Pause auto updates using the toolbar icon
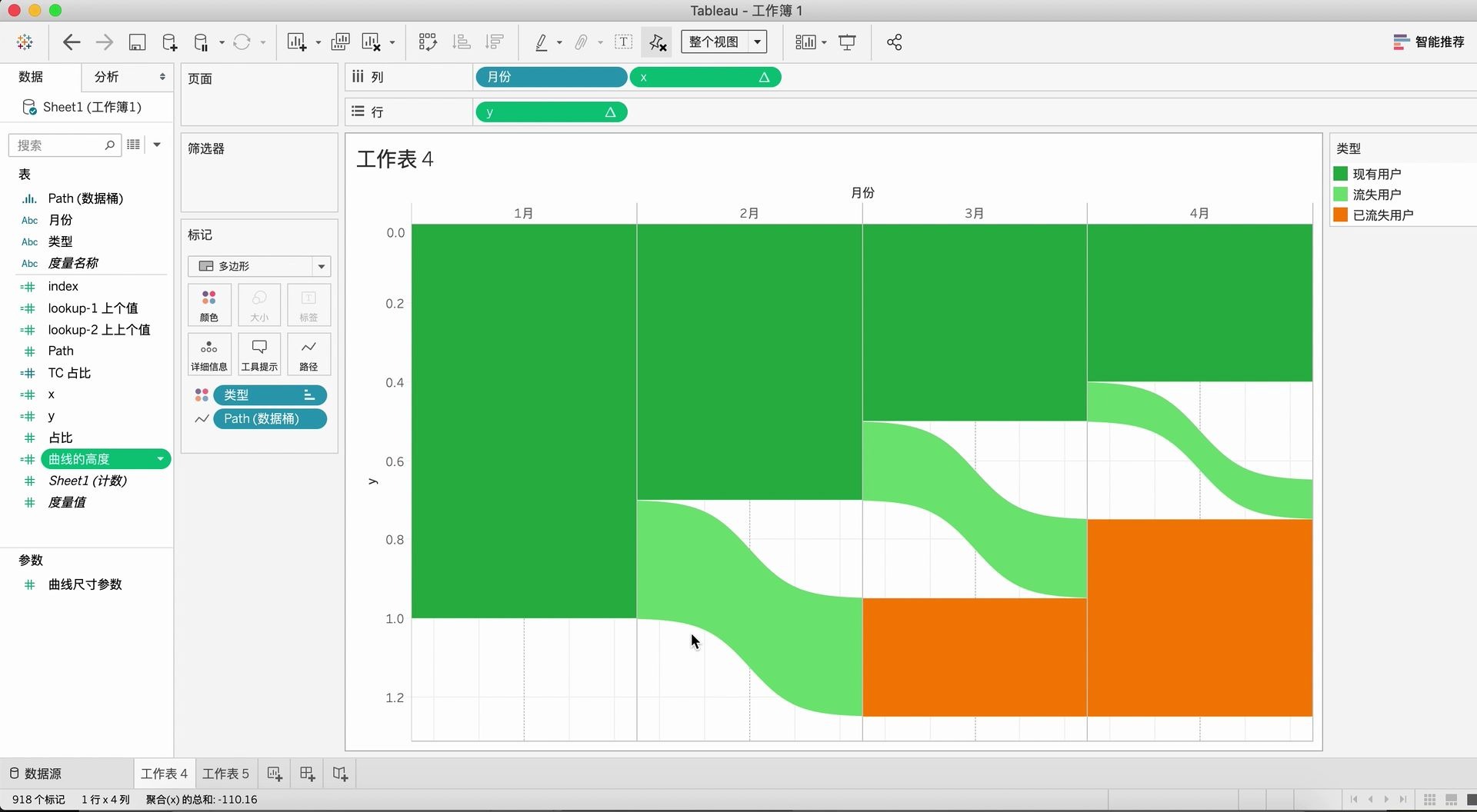The width and height of the screenshot is (1477, 812). 201,42
